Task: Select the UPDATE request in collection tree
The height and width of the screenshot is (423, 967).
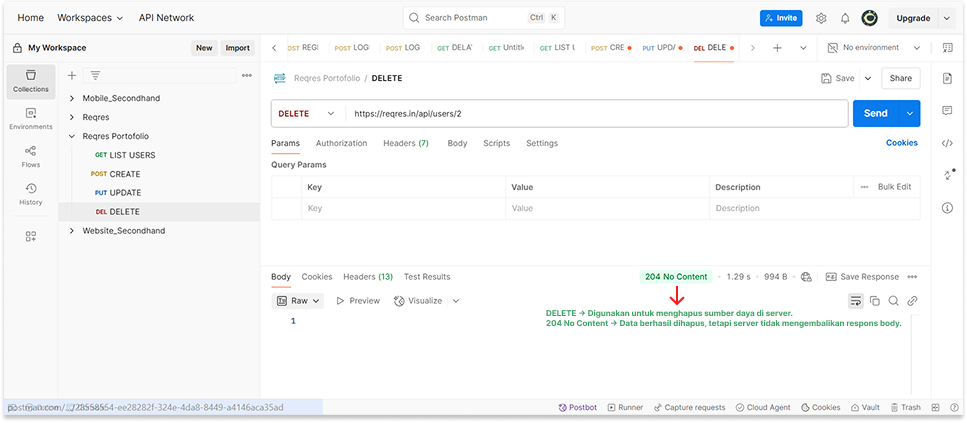Action: click(x=125, y=192)
